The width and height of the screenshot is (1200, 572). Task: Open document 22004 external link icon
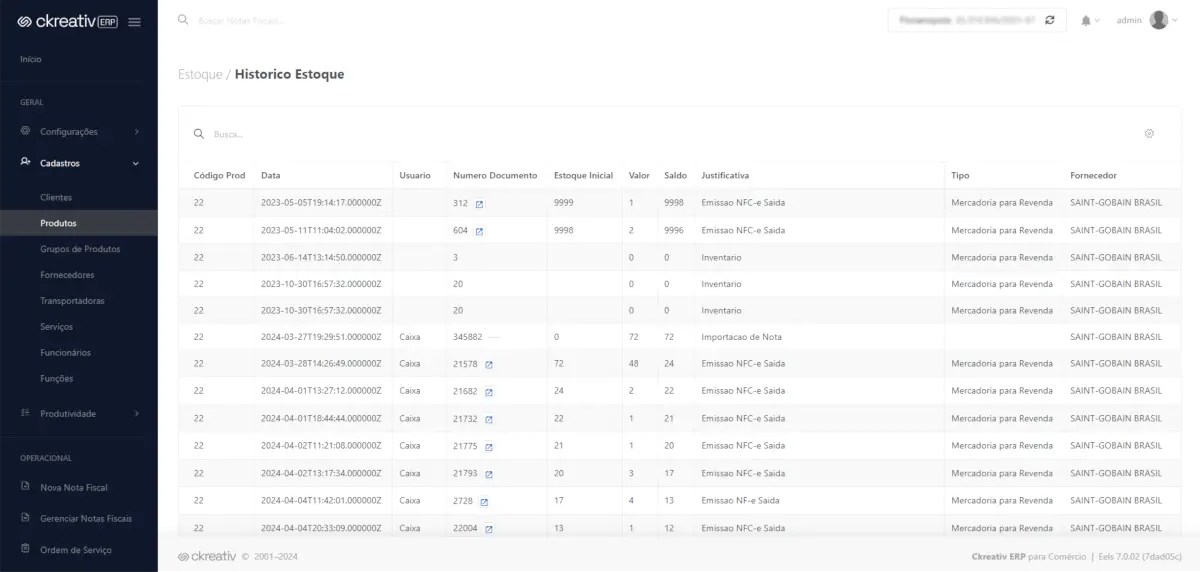point(489,528)
